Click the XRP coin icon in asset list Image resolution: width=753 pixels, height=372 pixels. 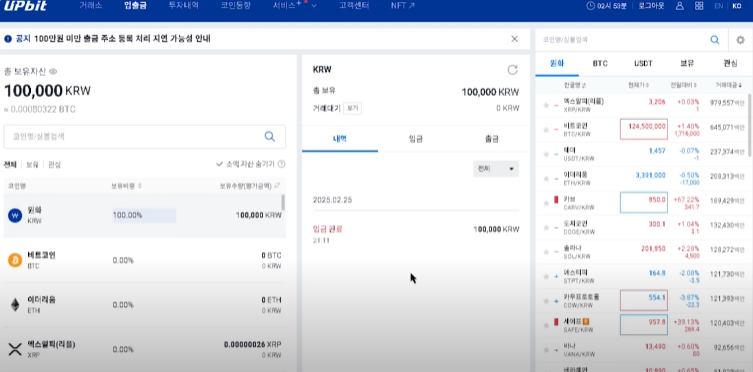(15, 349)
